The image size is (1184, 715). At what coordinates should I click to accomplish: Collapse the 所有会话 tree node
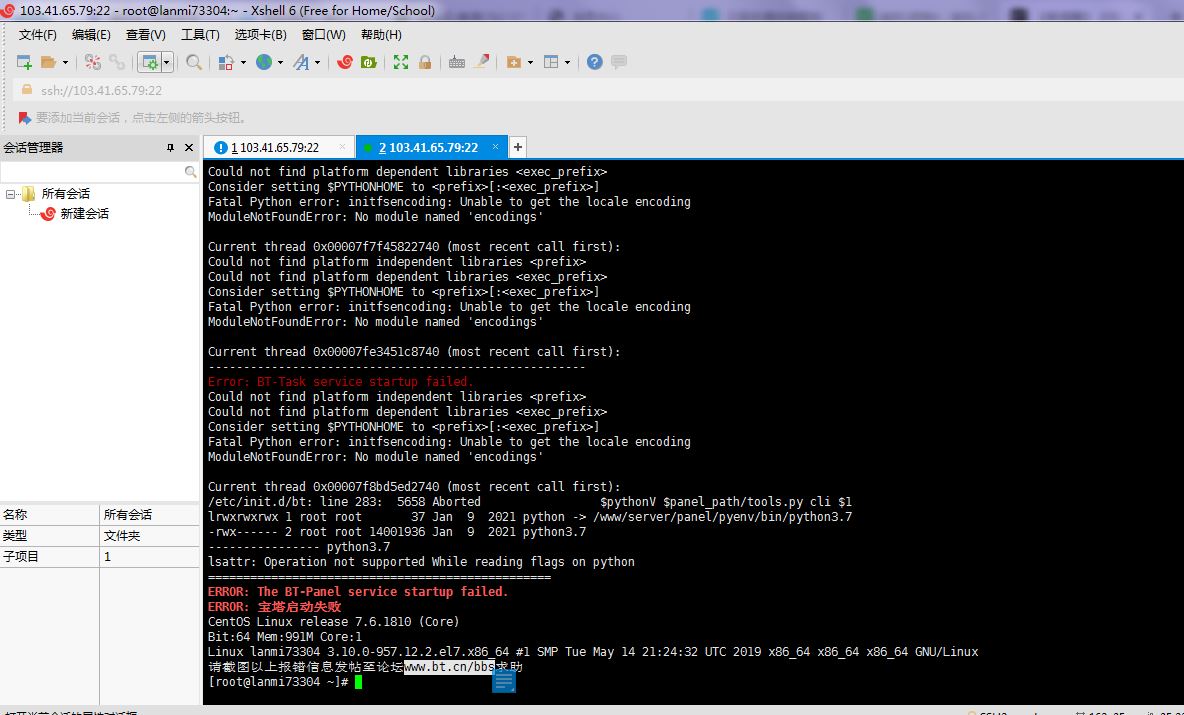pyautogui.click(x=11, y=194)
